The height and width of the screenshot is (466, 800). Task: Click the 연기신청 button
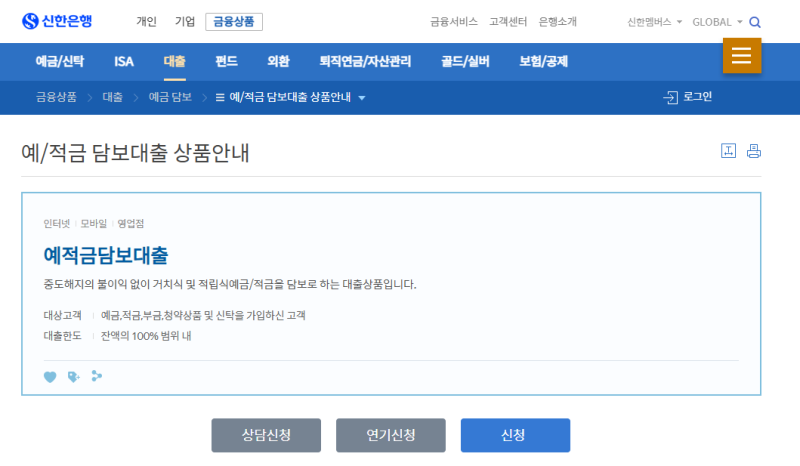coord(391,435)
